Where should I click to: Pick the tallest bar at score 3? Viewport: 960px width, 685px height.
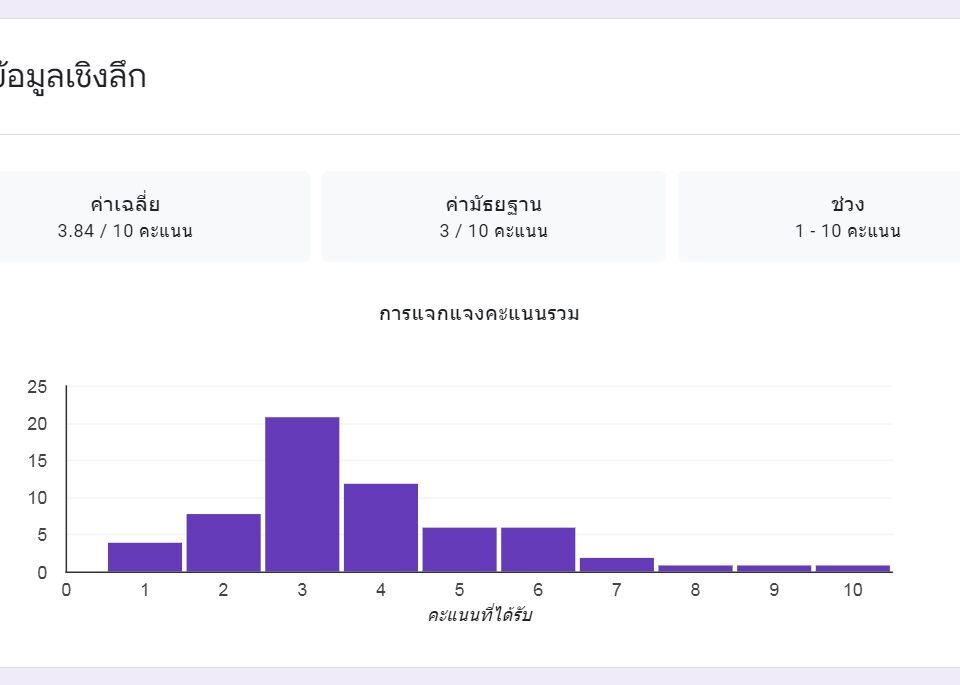pos(302,495)
